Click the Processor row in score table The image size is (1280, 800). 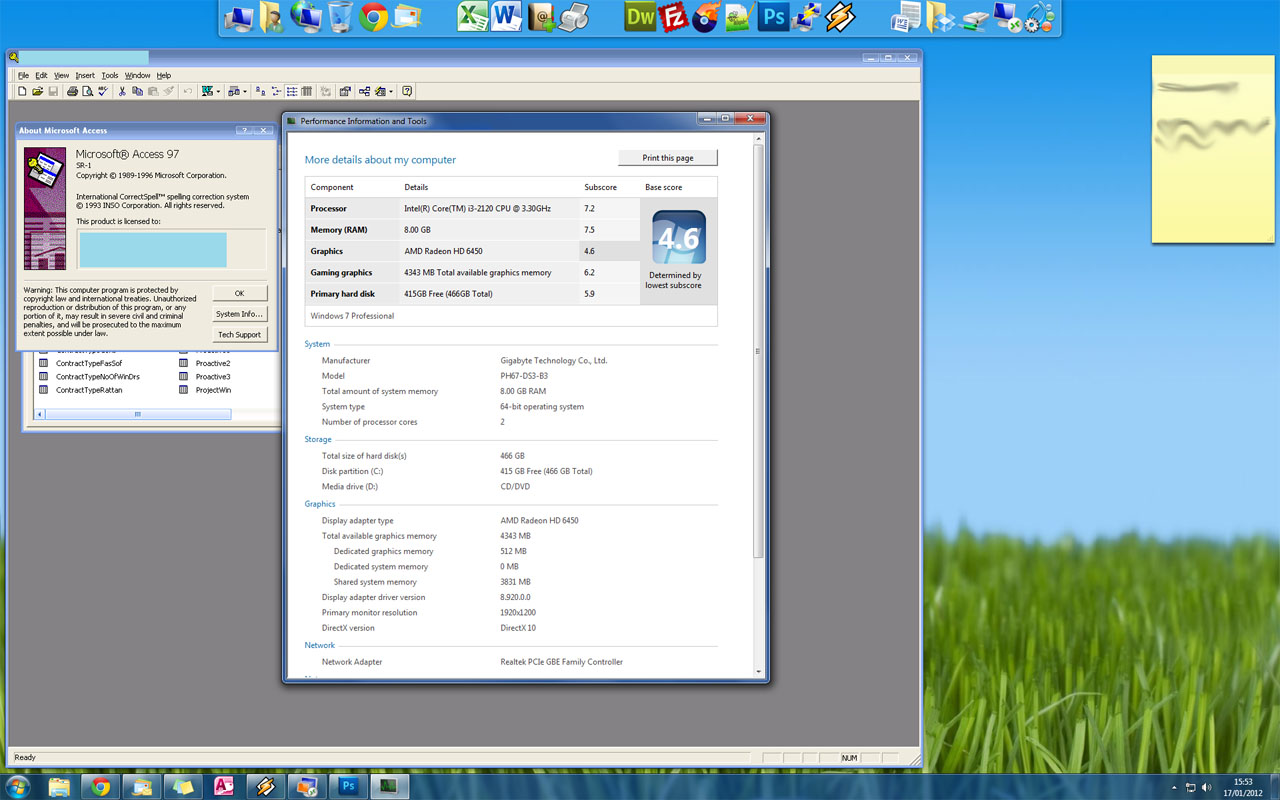tap(472, 209)
